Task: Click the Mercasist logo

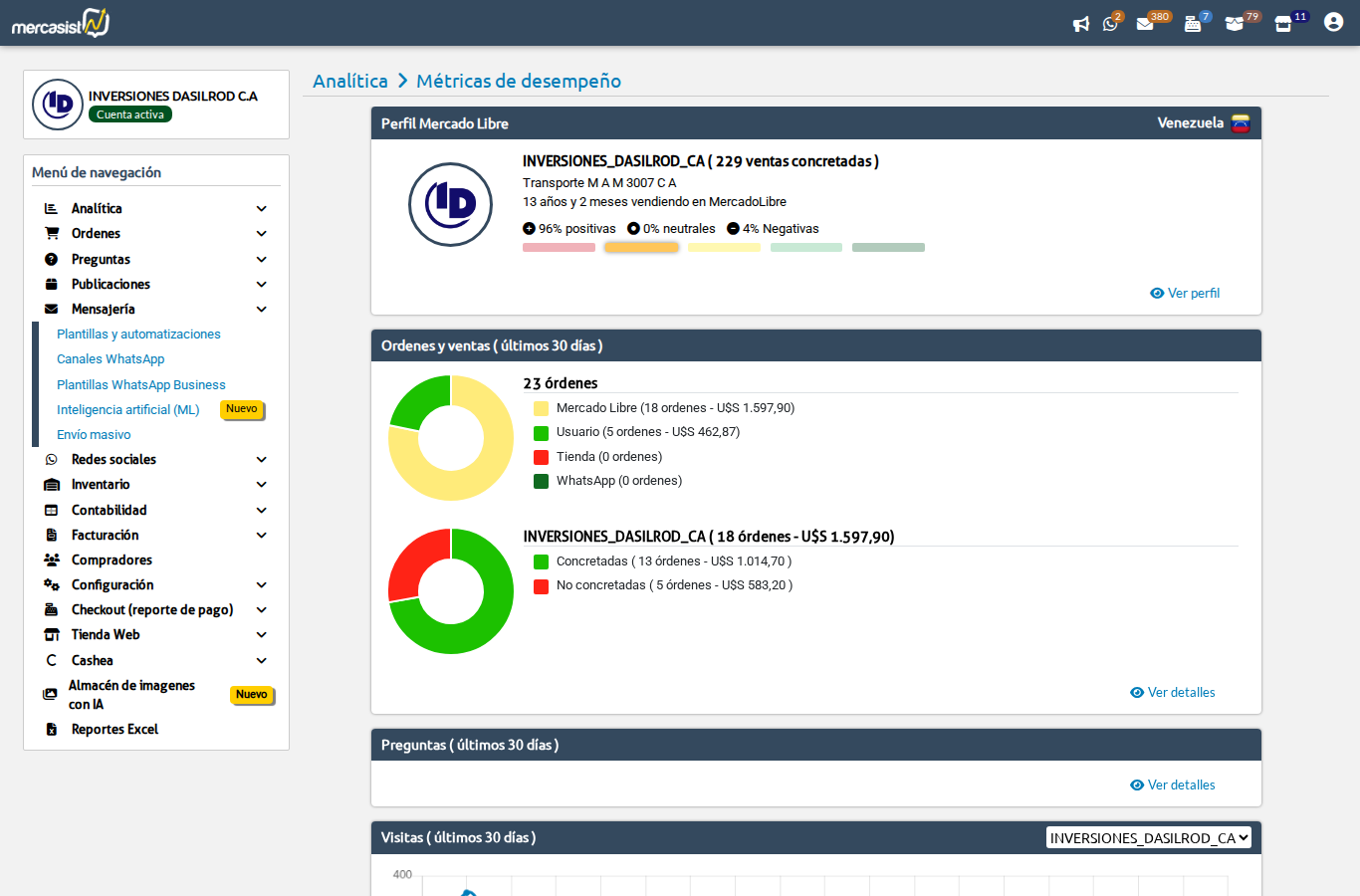Action: click(60, 23)
